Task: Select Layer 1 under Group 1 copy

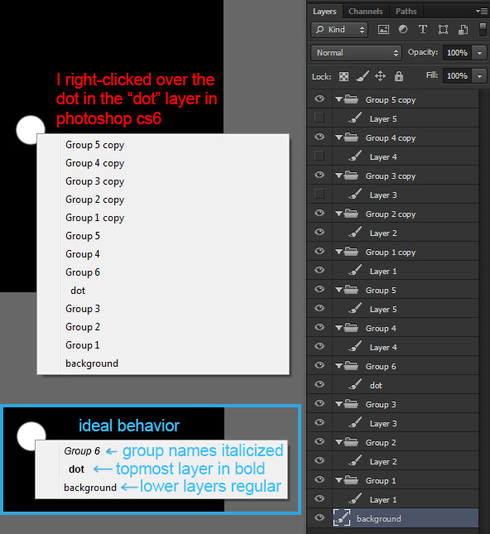Action: [x=393, y=271]
